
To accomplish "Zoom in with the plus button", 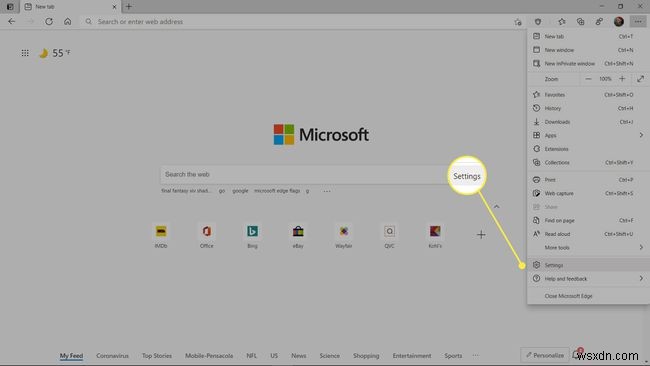I will coord(622,79).
